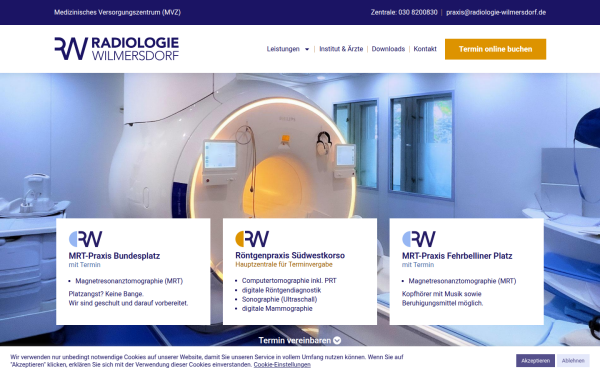
Task: Open the MRT-Praxis Fehrbelliner Platz heading
Action: click(457, 256)
